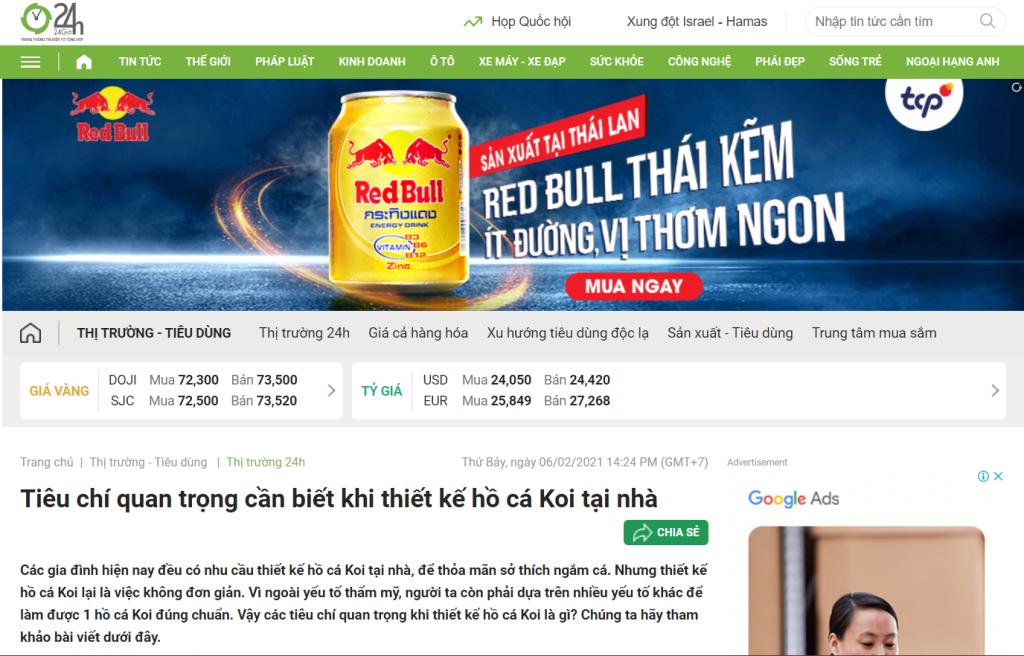Select the Giá cả hàng hóa tab

point(418,333)
